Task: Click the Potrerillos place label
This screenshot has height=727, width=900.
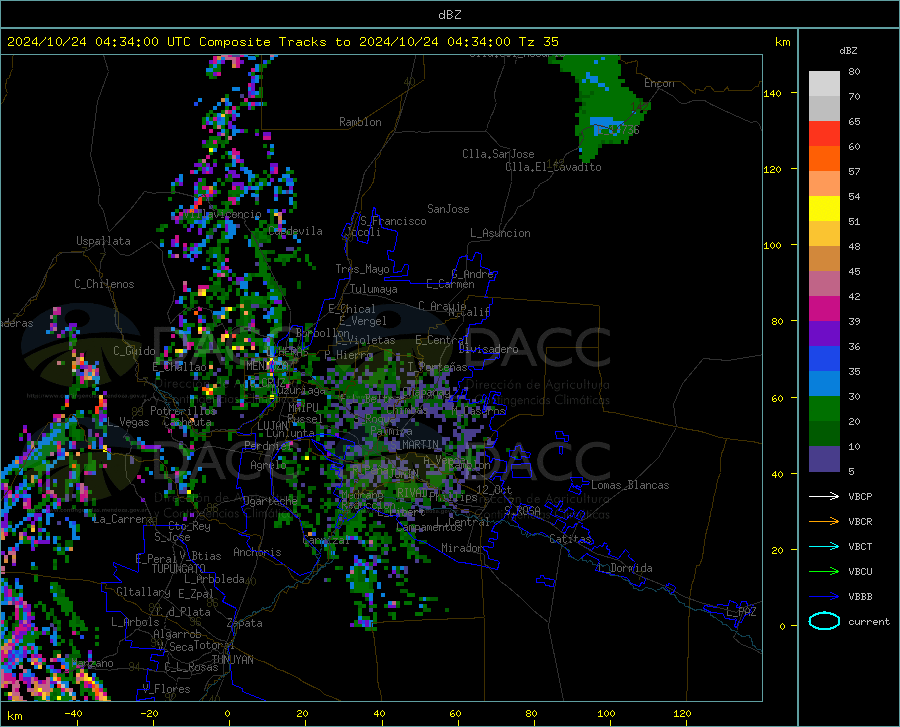Action: (183, 411)
